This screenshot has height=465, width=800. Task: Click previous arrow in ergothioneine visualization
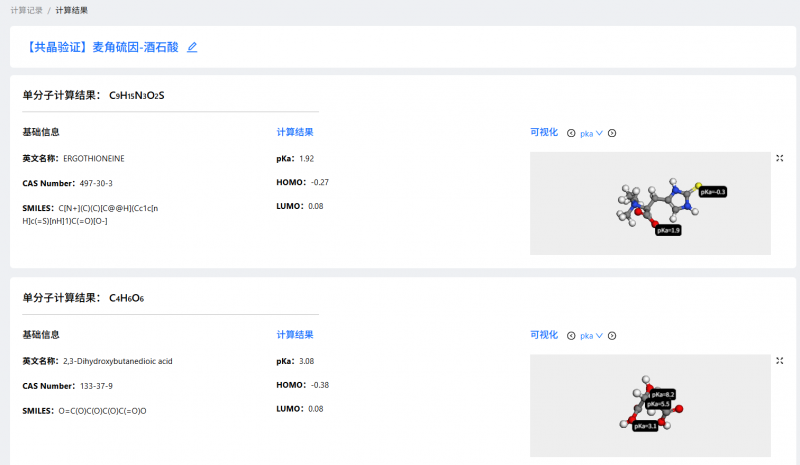(571, 133)
